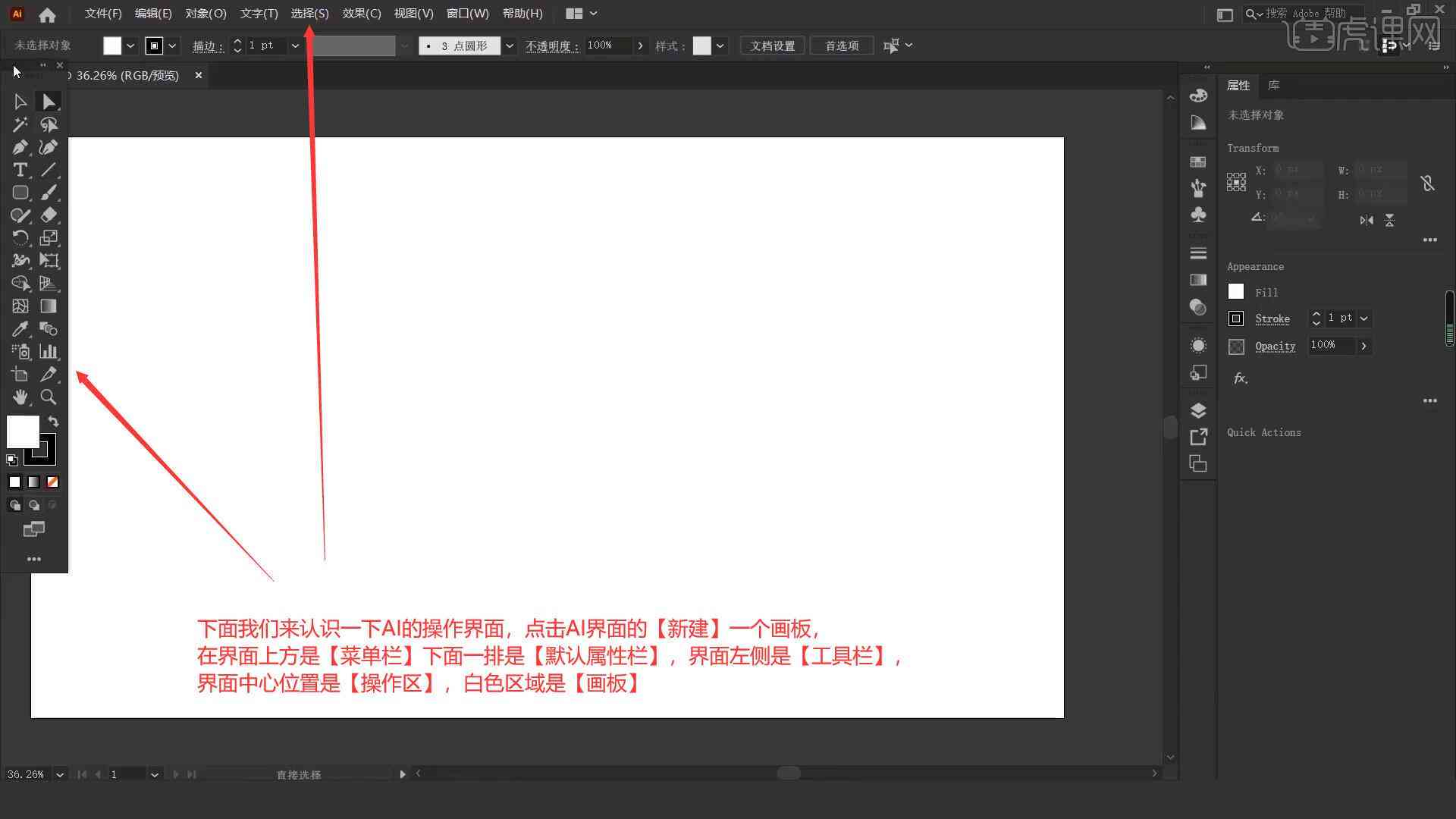The width and height of the screenshot is (1456, 819).
Task: Open the 效果 menu
Action: (360, 13)
